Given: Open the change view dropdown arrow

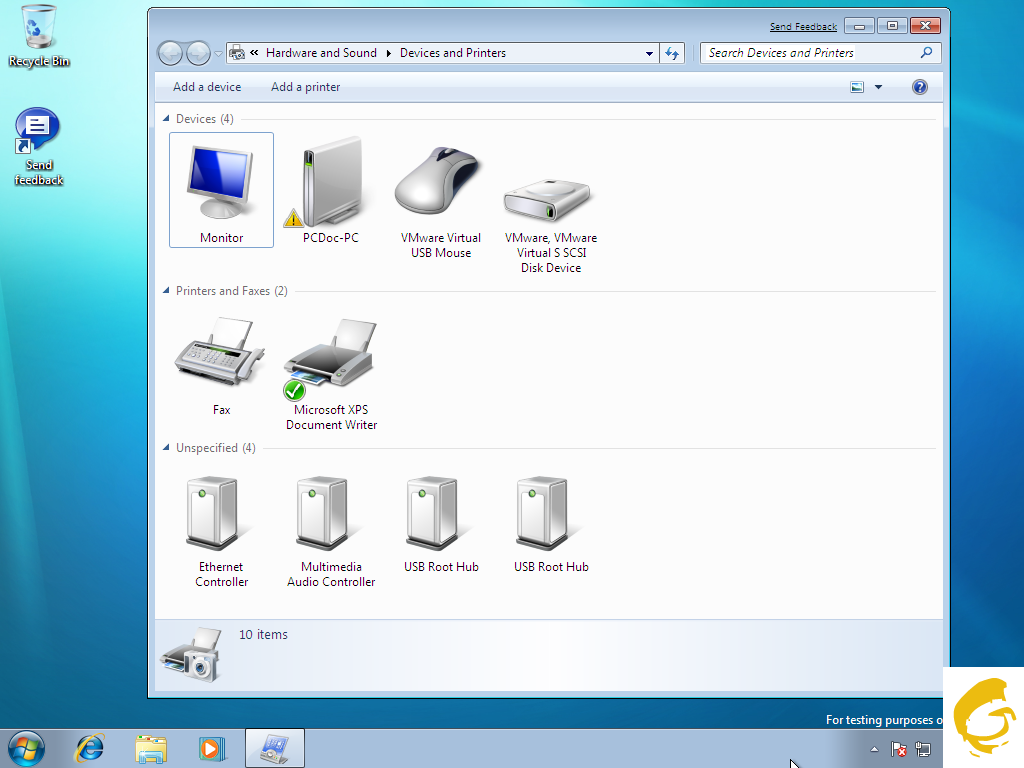Looking at the screenshot, I should (879, 87).
